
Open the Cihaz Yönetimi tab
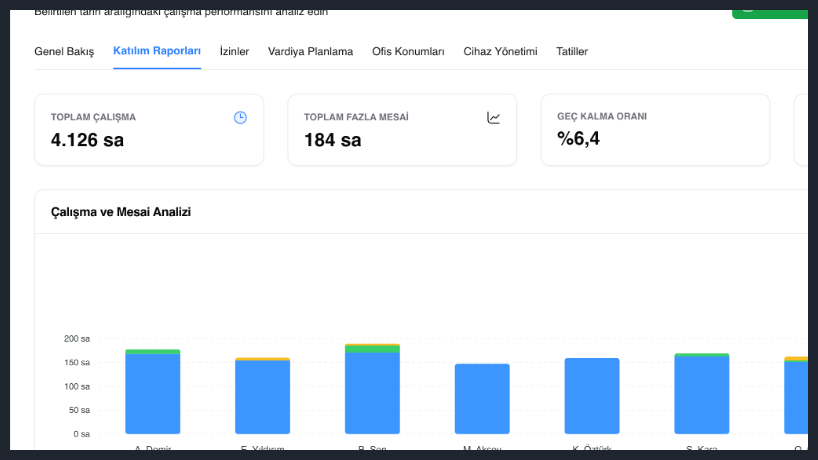(500, 52)
